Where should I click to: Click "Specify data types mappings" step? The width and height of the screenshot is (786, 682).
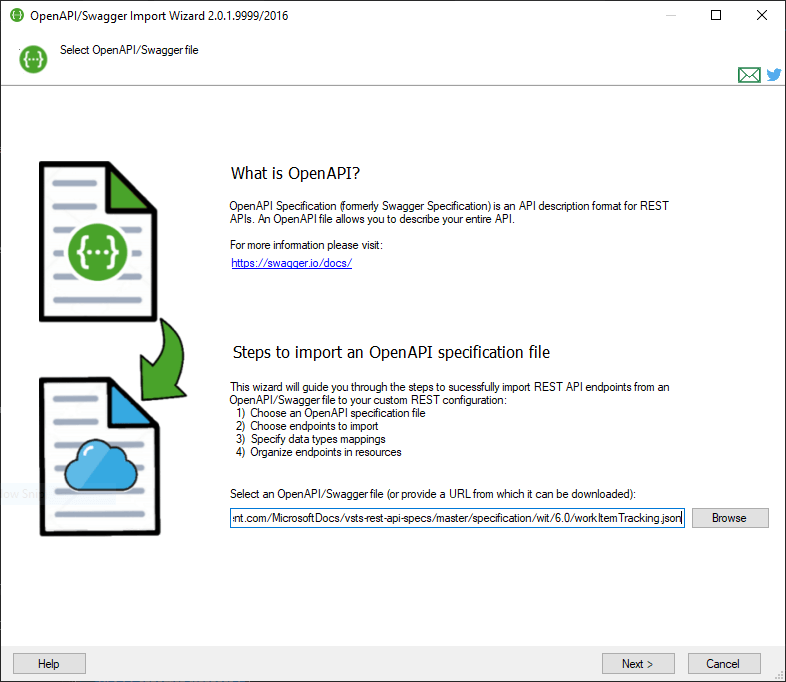tap(318, 439)
